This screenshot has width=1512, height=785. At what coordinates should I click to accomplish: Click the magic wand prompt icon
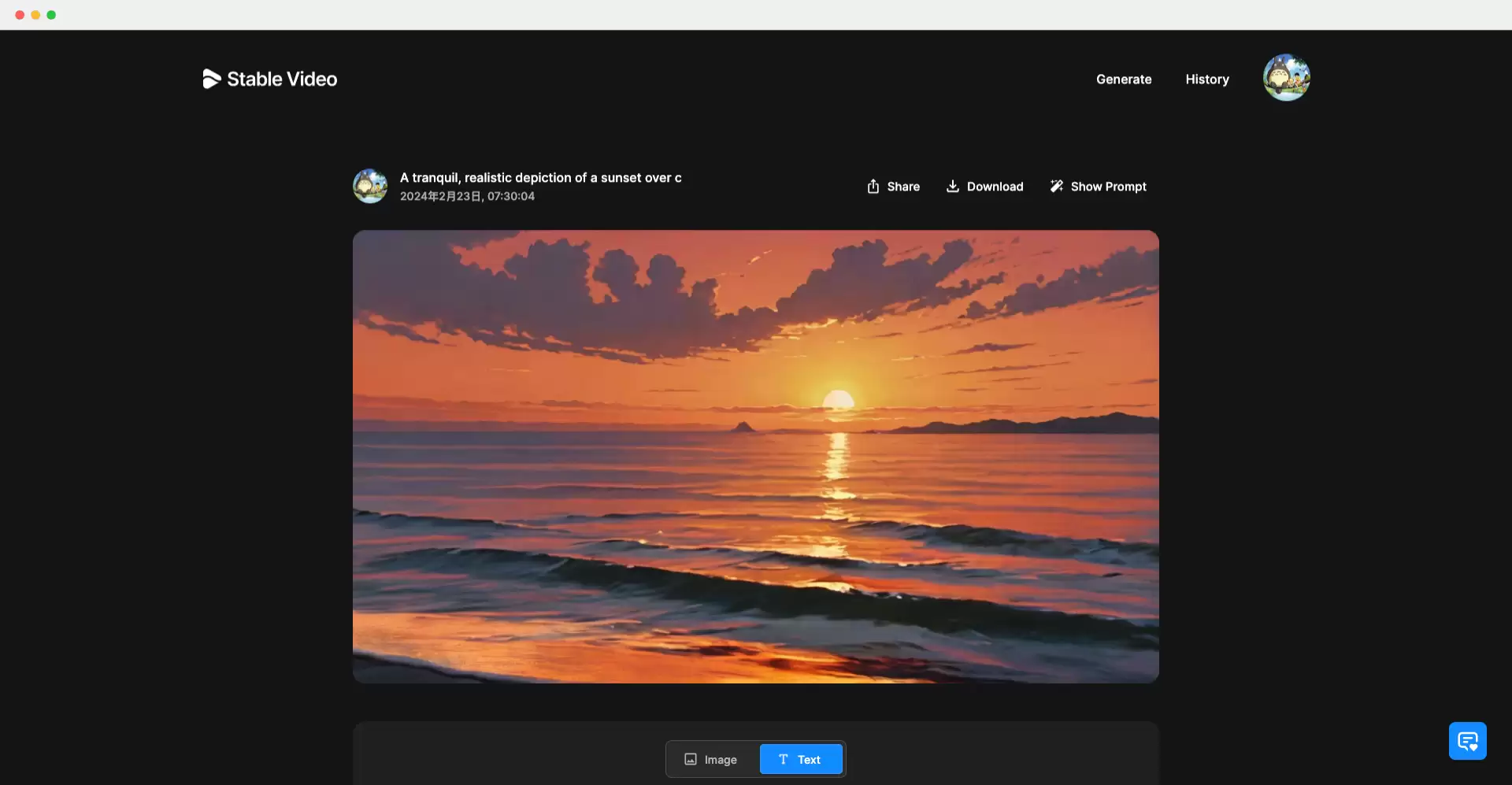point(1057,187)
